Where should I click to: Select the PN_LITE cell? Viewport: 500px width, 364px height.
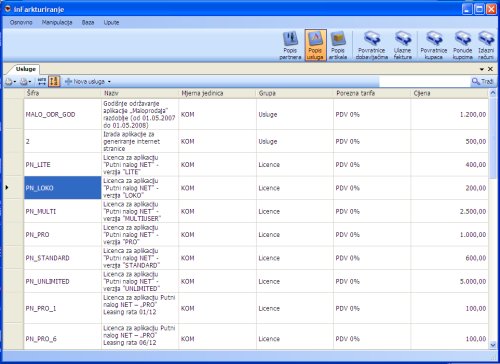click(x=62, y=165)
